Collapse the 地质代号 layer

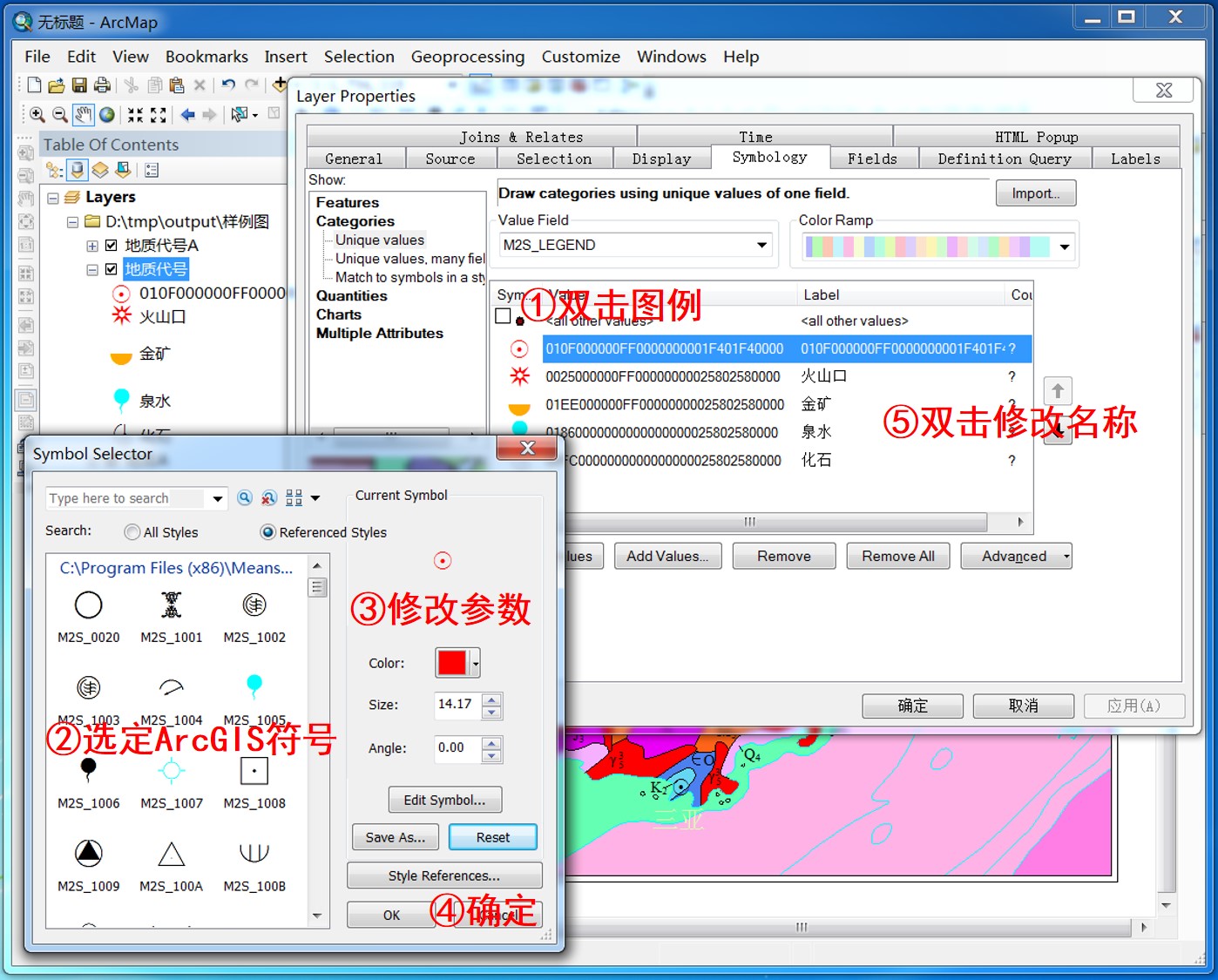(x=92, y=270)
